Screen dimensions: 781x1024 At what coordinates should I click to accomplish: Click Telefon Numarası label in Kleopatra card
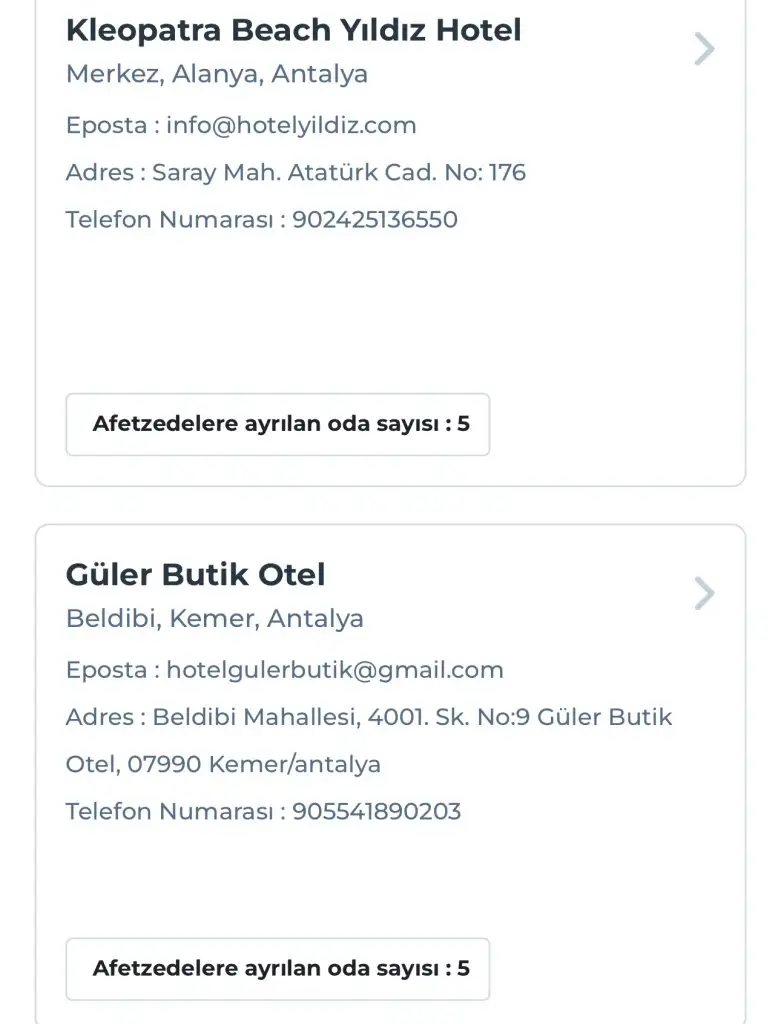(x=169, y=220)
